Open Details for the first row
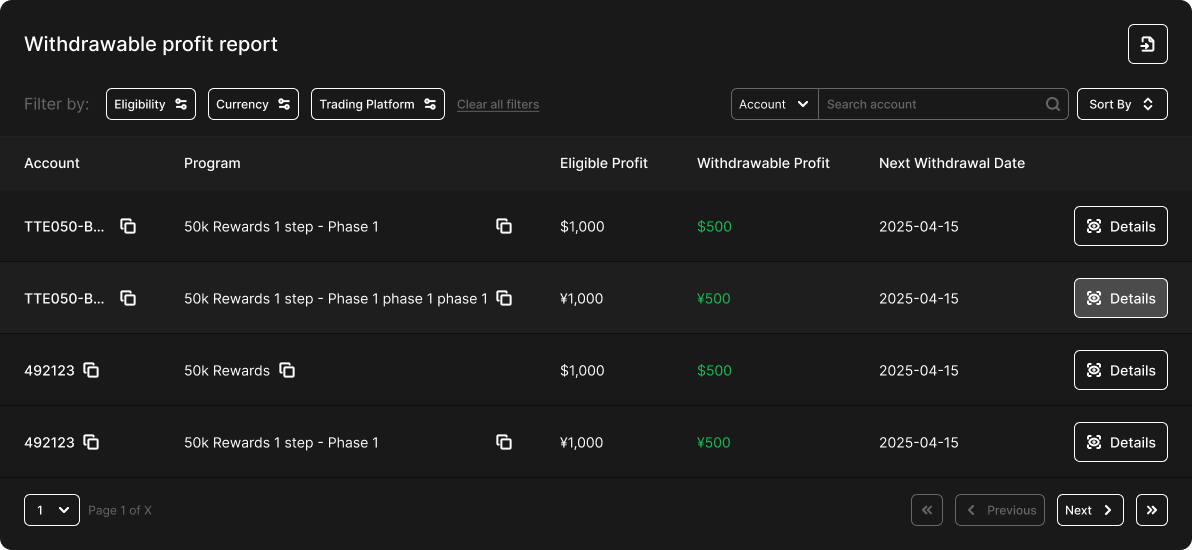 [x=1120, y=226]
